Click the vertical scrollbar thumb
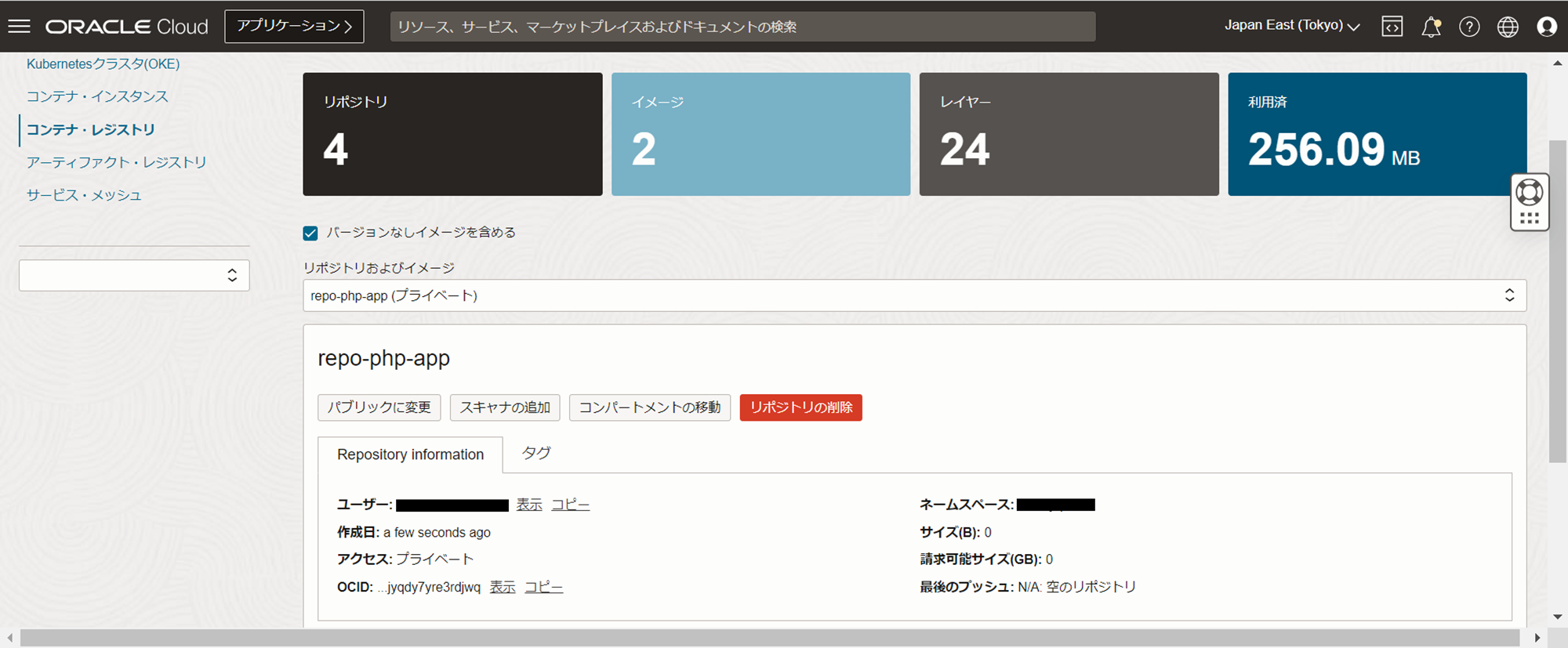 coord(1557,302)
